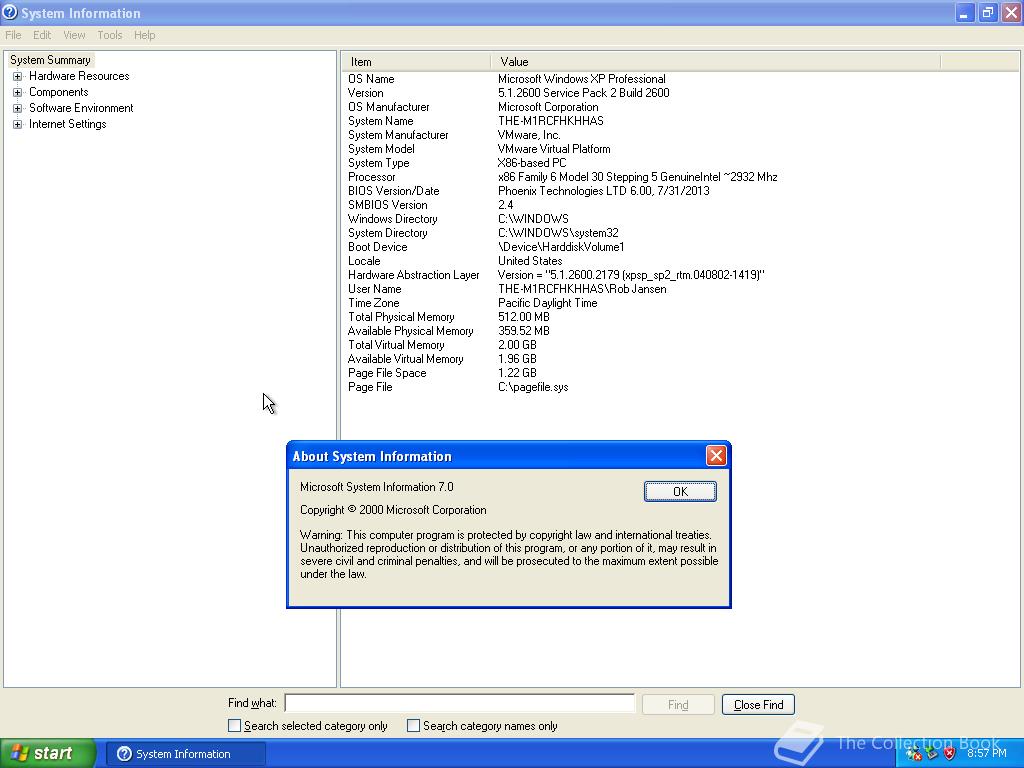Open the Help menu
This screenshot has height=768, width=1024.
144,35
